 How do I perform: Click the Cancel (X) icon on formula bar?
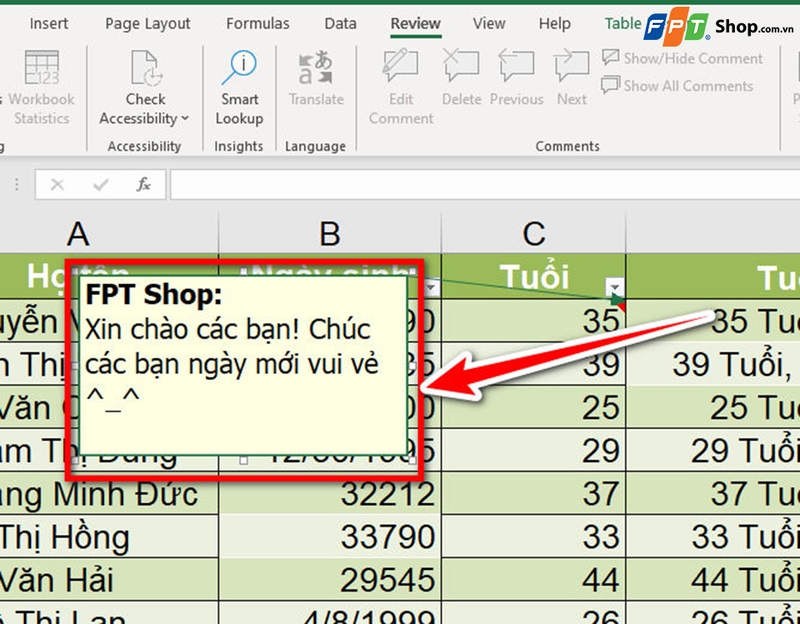tap(57, 185)
